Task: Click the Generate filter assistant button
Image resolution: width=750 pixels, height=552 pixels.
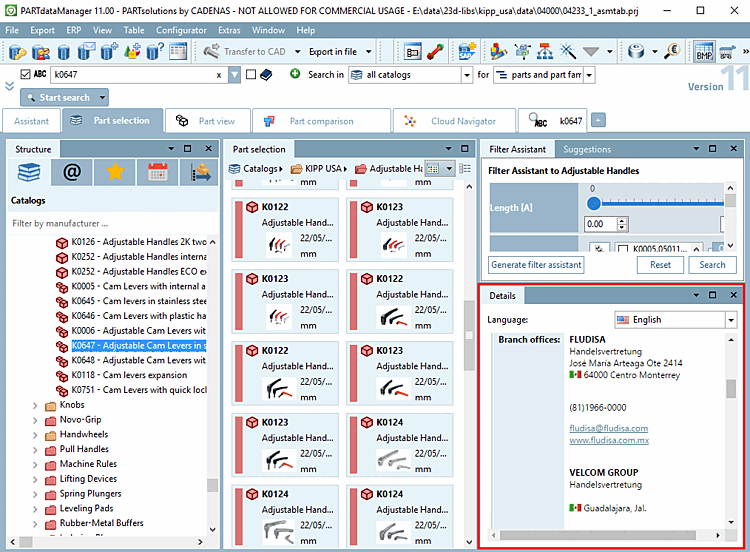Action: click(536, 265)
